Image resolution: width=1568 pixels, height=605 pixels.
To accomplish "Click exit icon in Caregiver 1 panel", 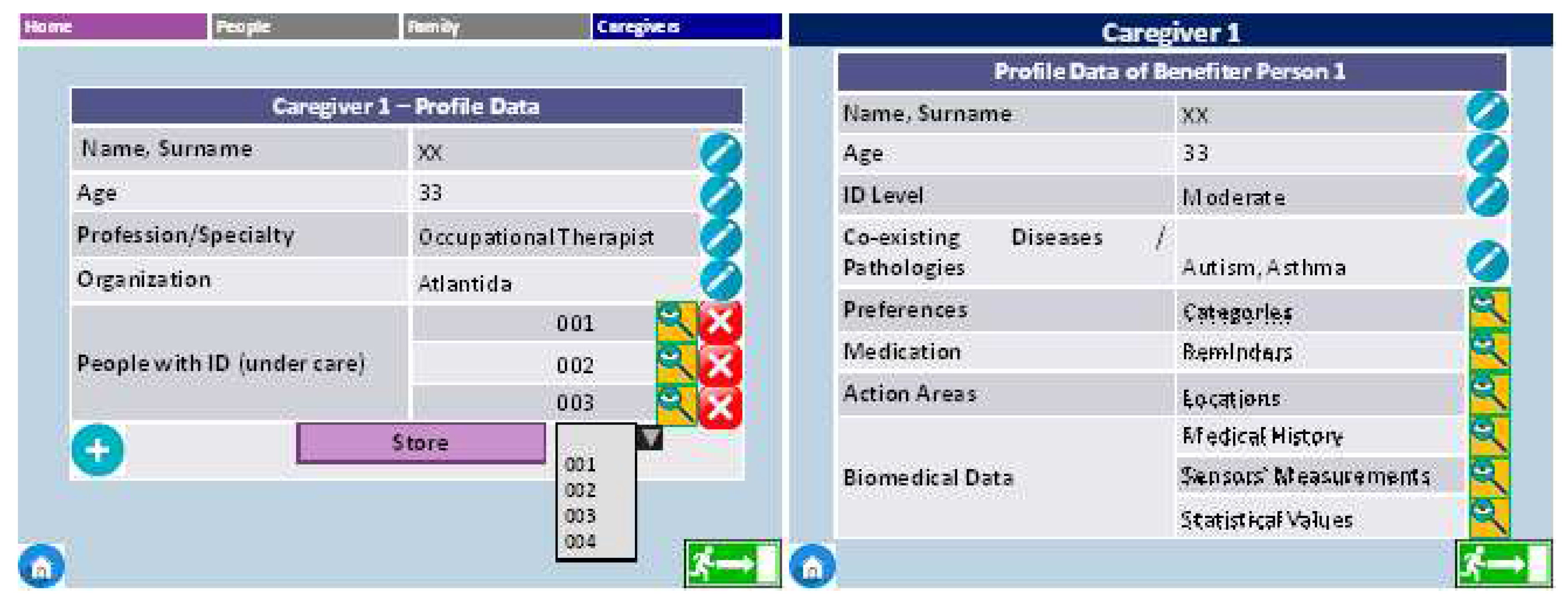I will point(1503,564).
